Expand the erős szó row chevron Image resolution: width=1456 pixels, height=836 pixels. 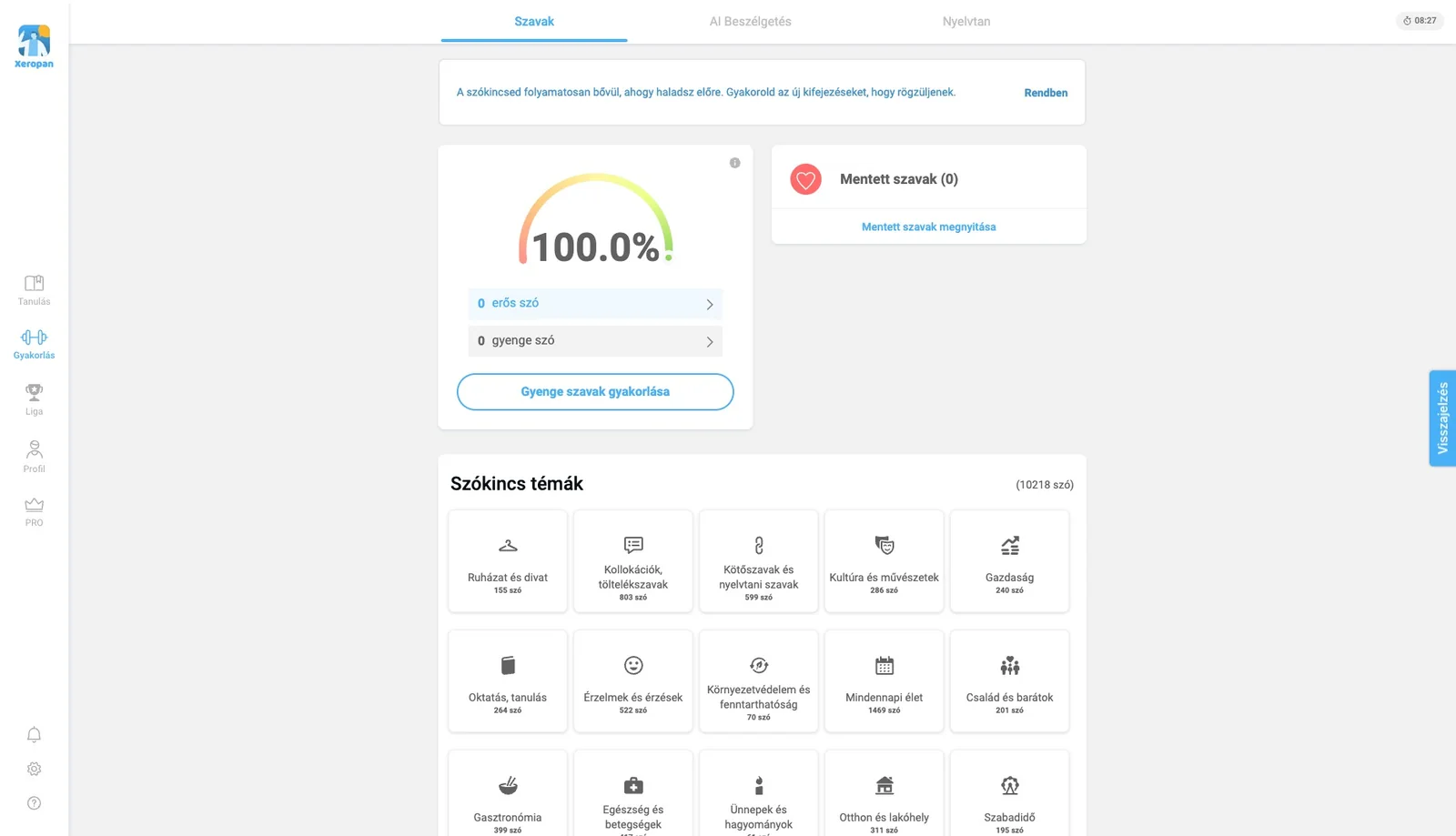(710, 305)
